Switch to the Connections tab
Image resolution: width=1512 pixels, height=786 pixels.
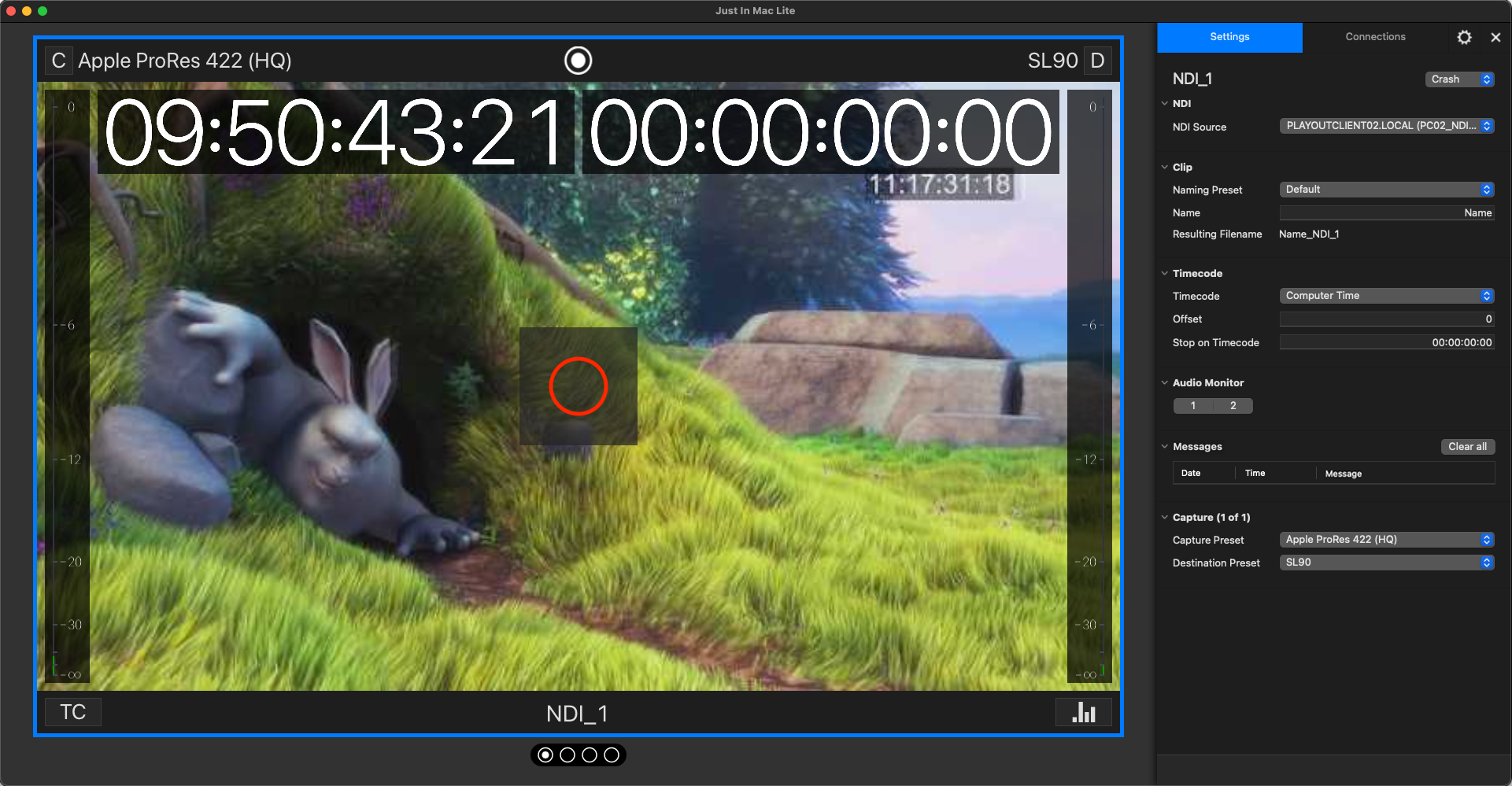point(1375,37)
